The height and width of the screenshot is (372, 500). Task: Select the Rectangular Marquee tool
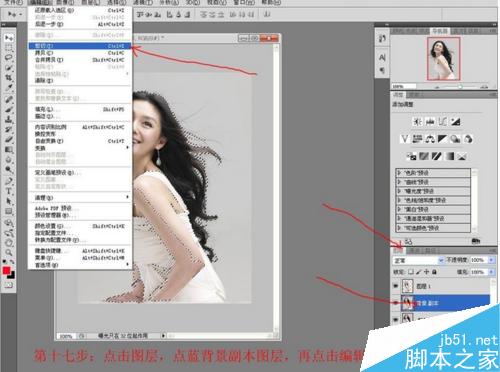click(x=9, y=48)
